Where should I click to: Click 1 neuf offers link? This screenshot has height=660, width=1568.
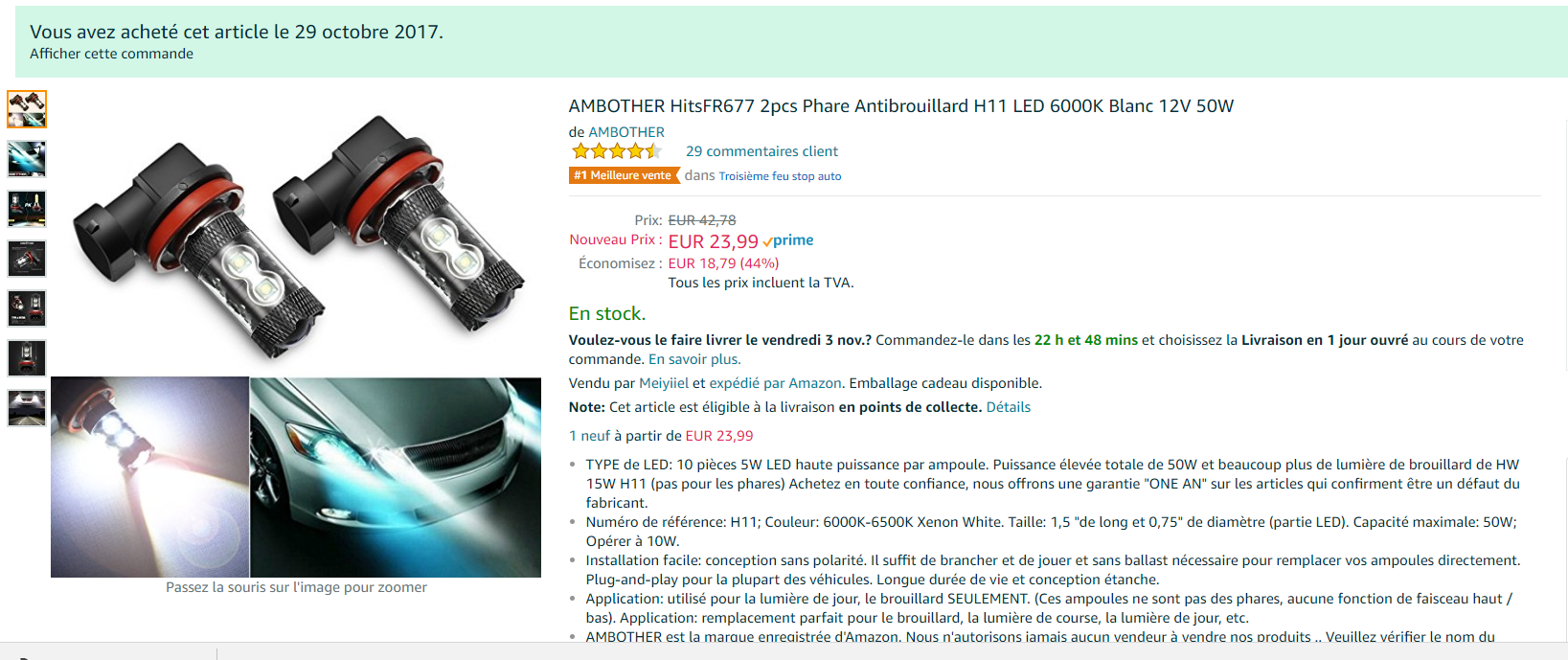click(589, 436)
